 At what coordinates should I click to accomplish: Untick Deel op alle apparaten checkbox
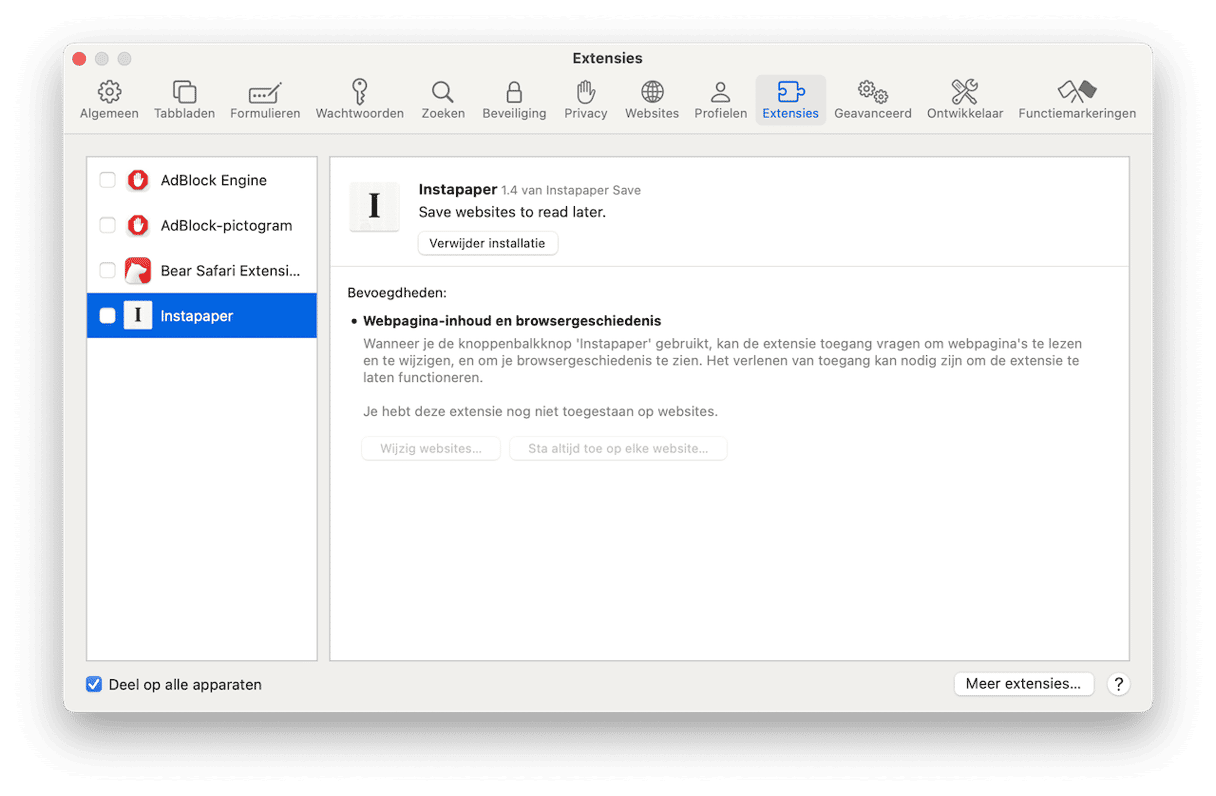(x=94, y=685)
